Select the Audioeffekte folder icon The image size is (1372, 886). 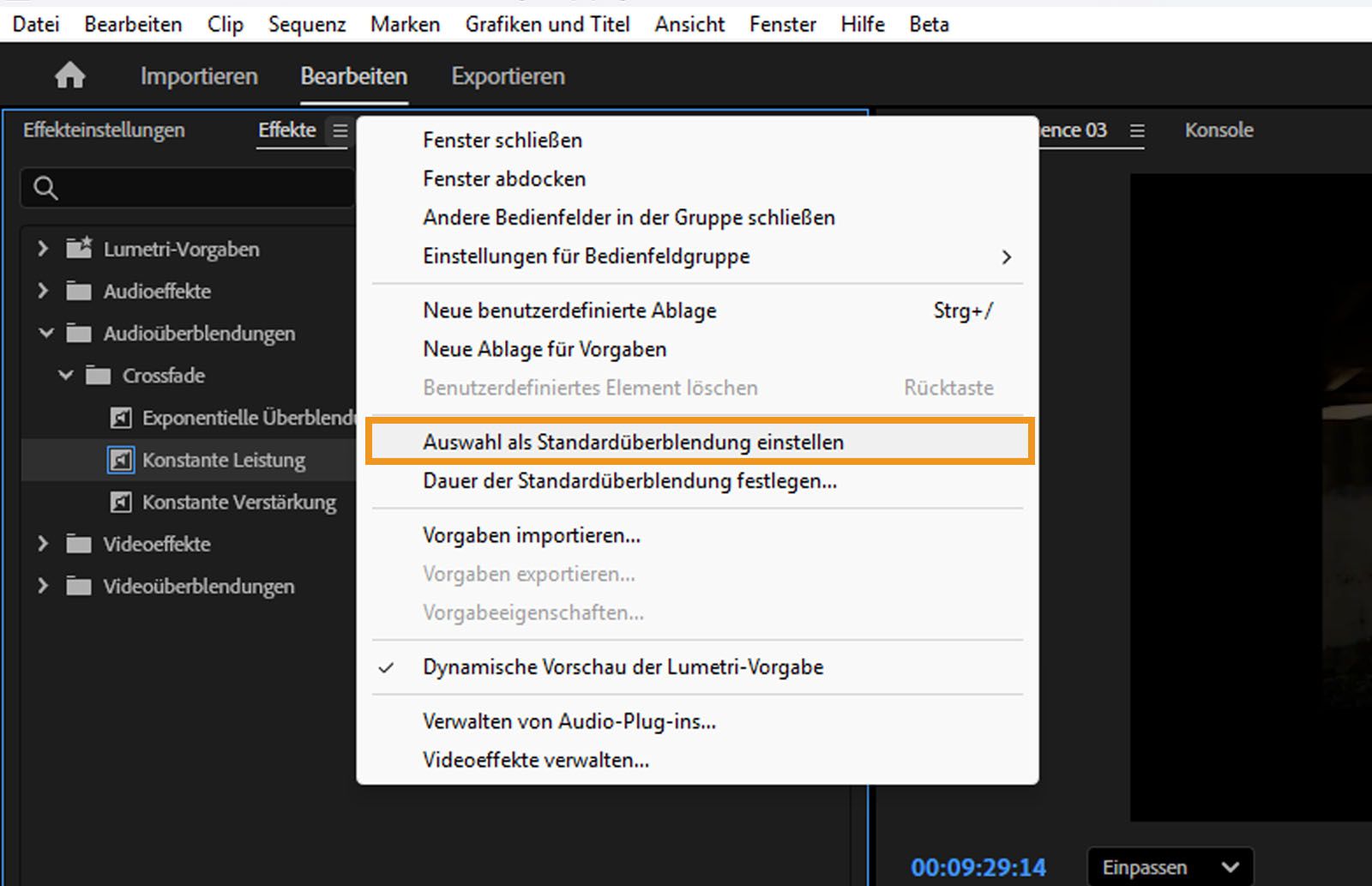pyautogui.click(x=79, y=292)
